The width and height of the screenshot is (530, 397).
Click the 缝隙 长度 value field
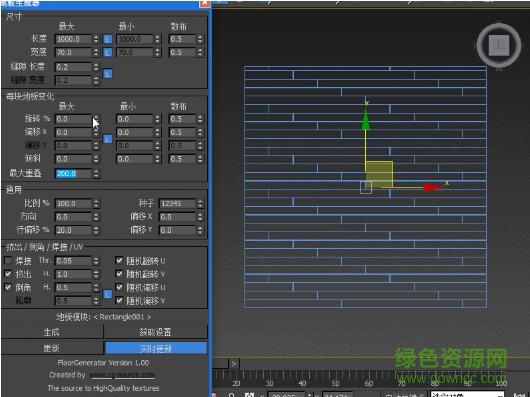73,67
